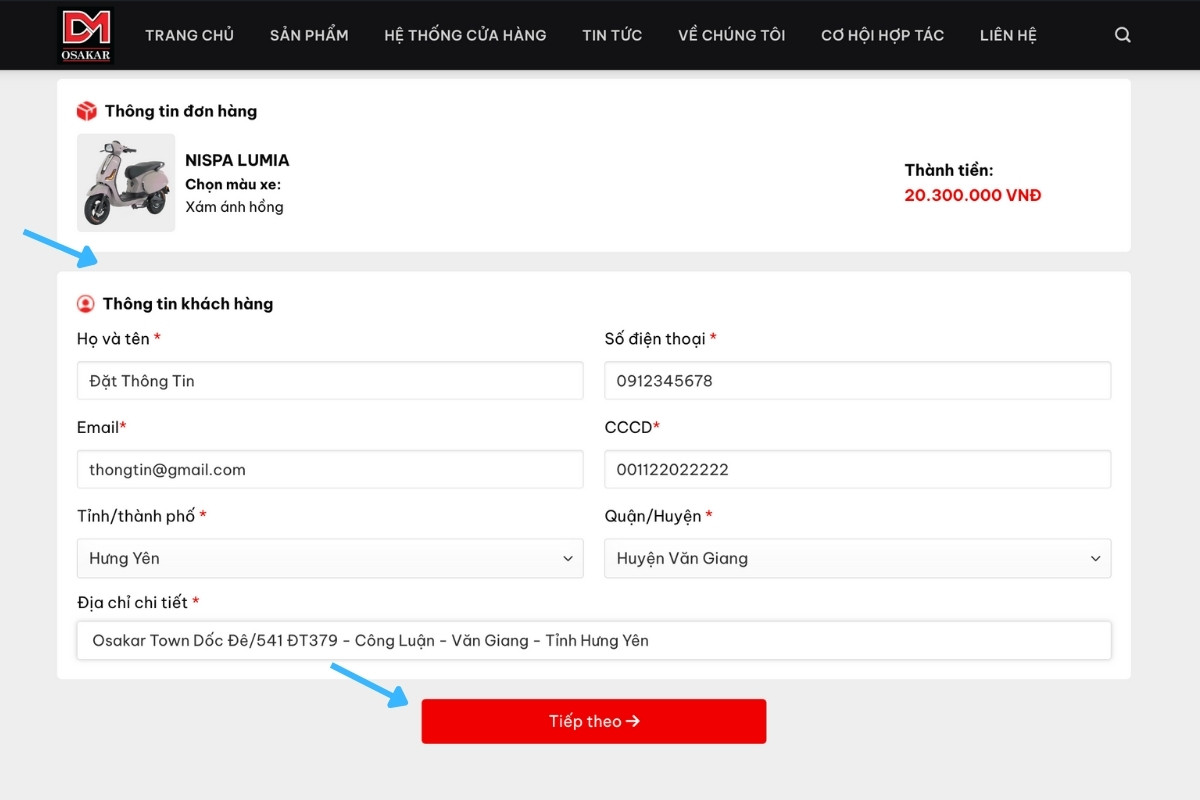Open Cơ Hội Hợp Tác menu item
The image size is (1200, 800).
882,35
